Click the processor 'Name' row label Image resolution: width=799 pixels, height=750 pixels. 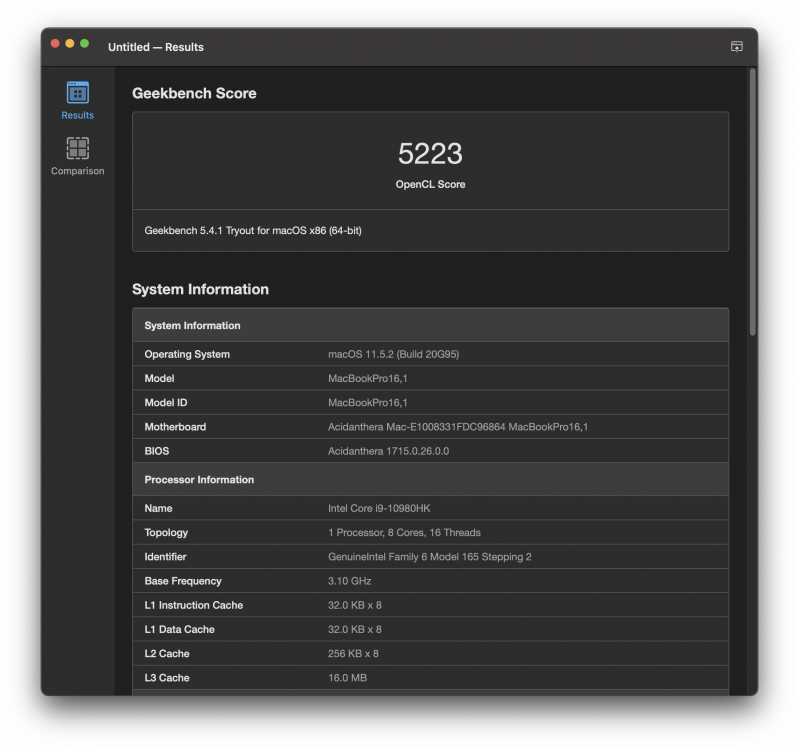pyautogui.click(x=158, y=508)
